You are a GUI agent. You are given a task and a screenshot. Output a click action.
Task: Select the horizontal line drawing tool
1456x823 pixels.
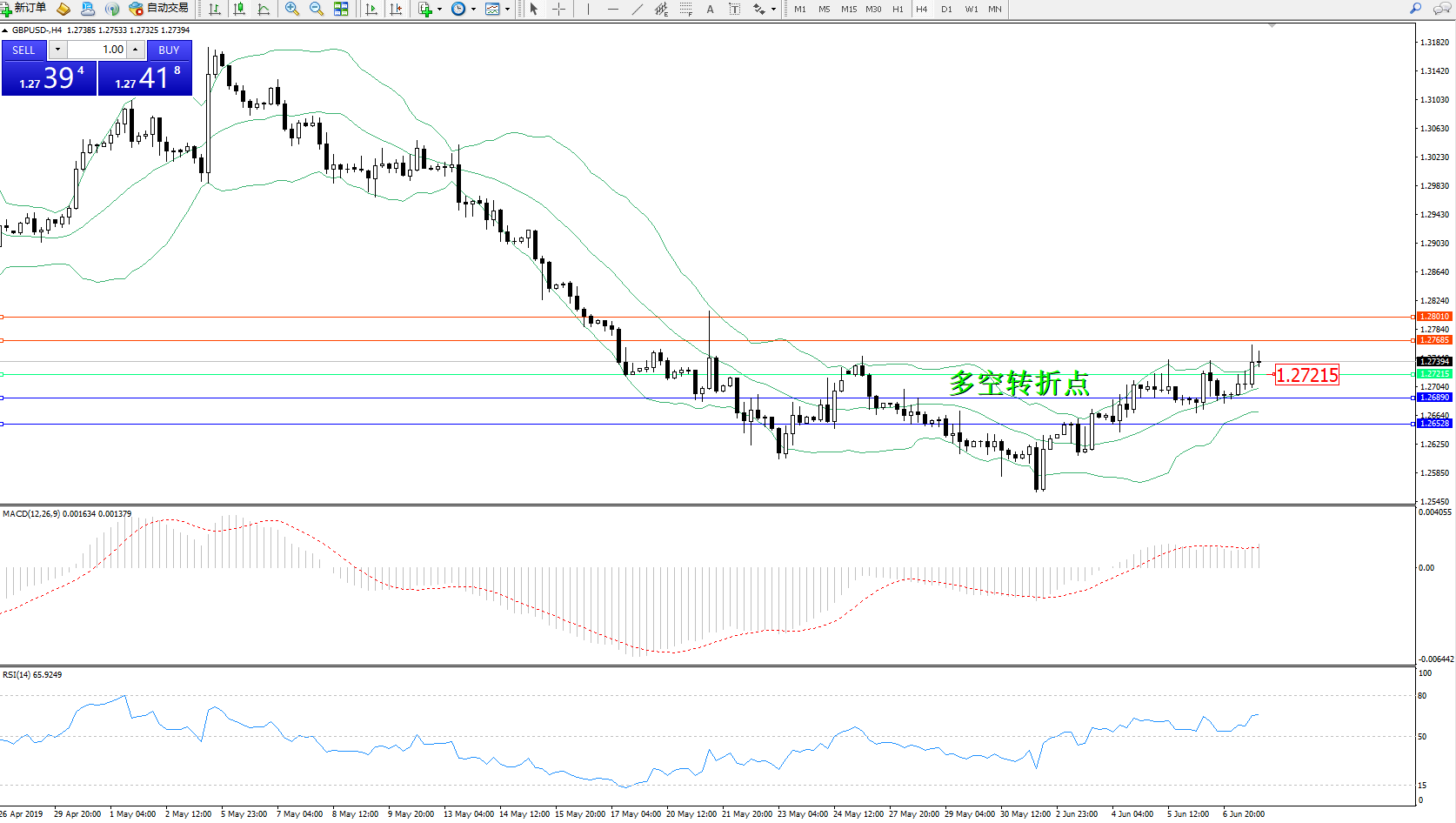pyautogui.click(x=613, y=9)
